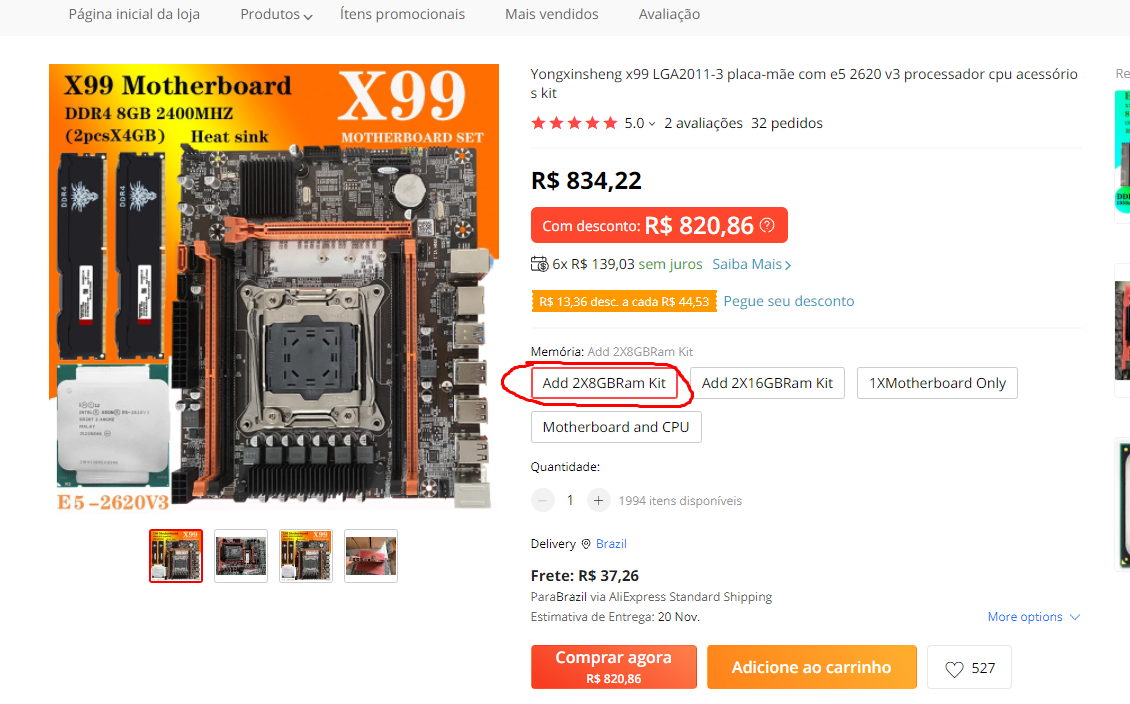Image resolution: width=1130 pixels, height=704 pixels.
Task: Decrease quantity with the minus button
Action: (x=543, y=500)
